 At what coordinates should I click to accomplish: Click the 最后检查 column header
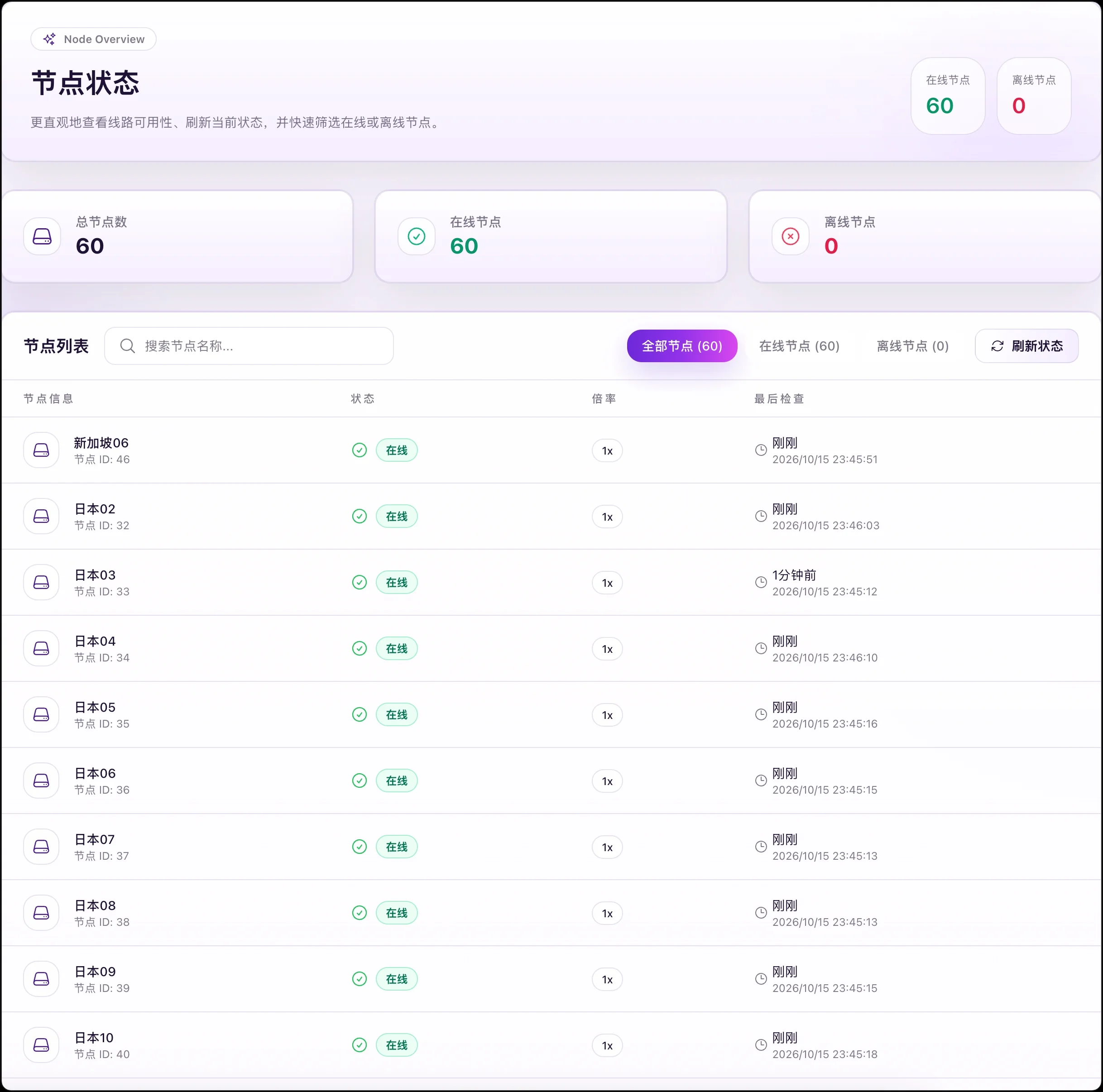tap(779, 398)
